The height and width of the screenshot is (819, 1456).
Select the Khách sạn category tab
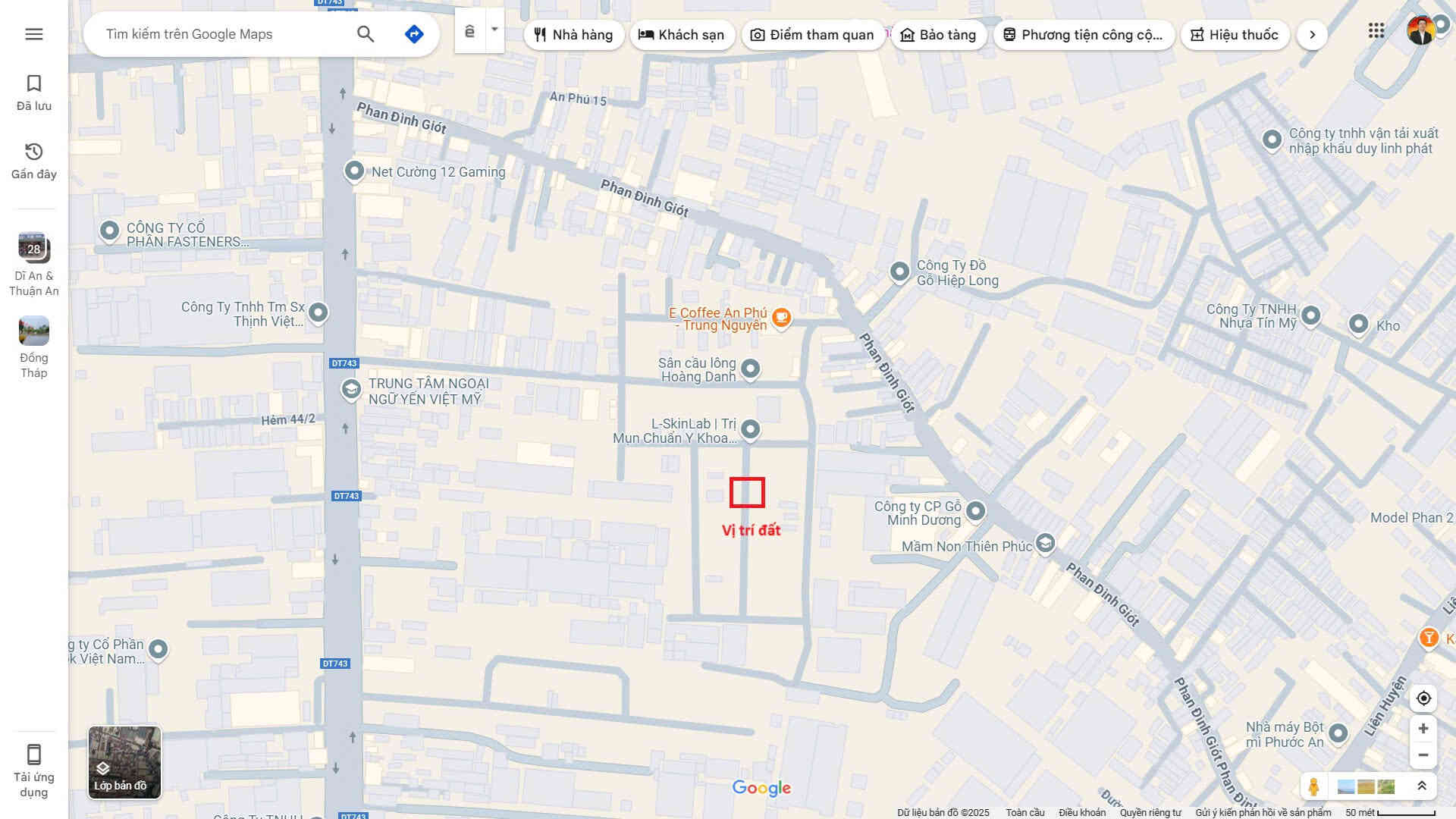pyautogui.click(x=682, y=35)
